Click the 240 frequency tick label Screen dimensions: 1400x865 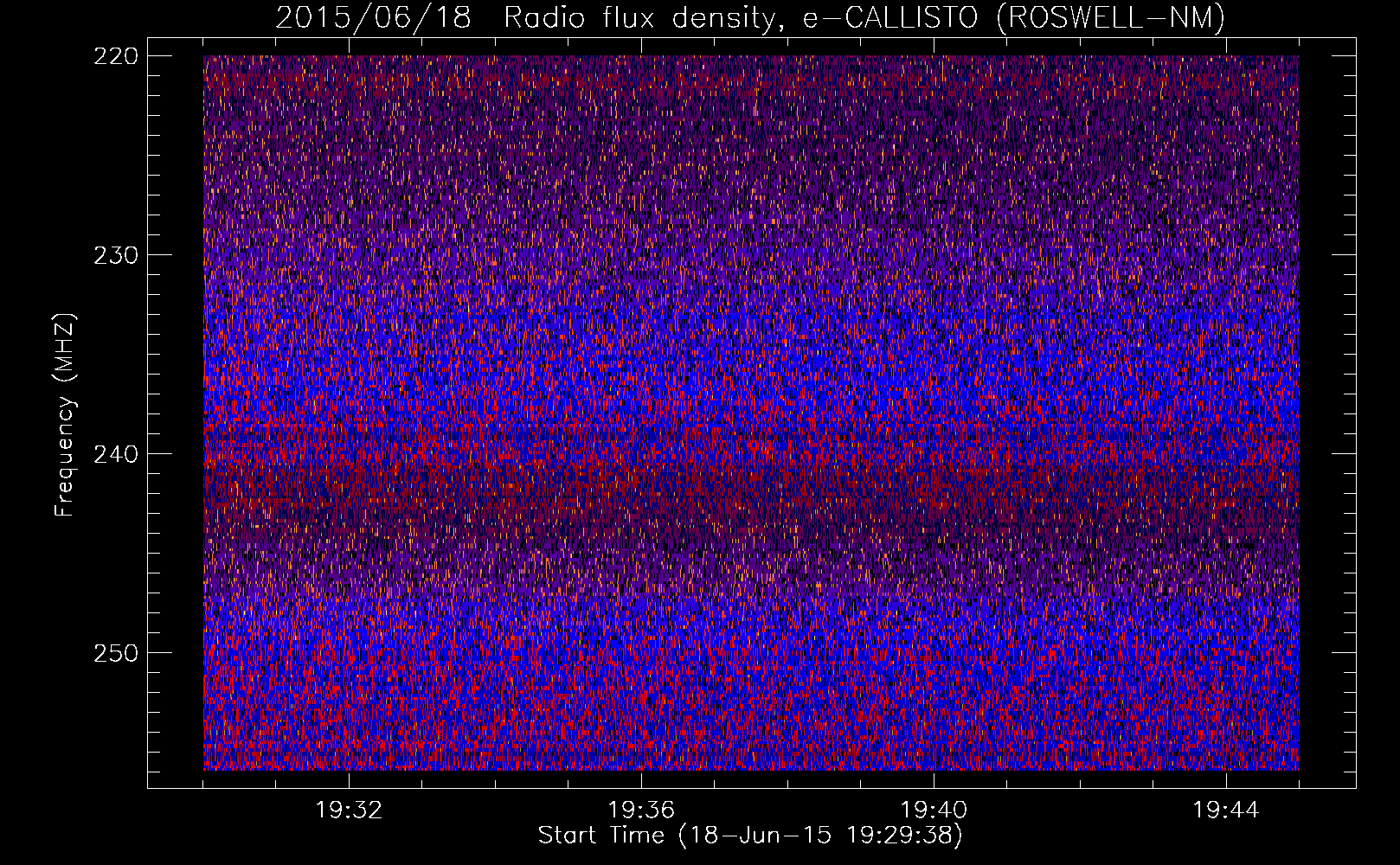pyautogui.click(x=114, y=454)
